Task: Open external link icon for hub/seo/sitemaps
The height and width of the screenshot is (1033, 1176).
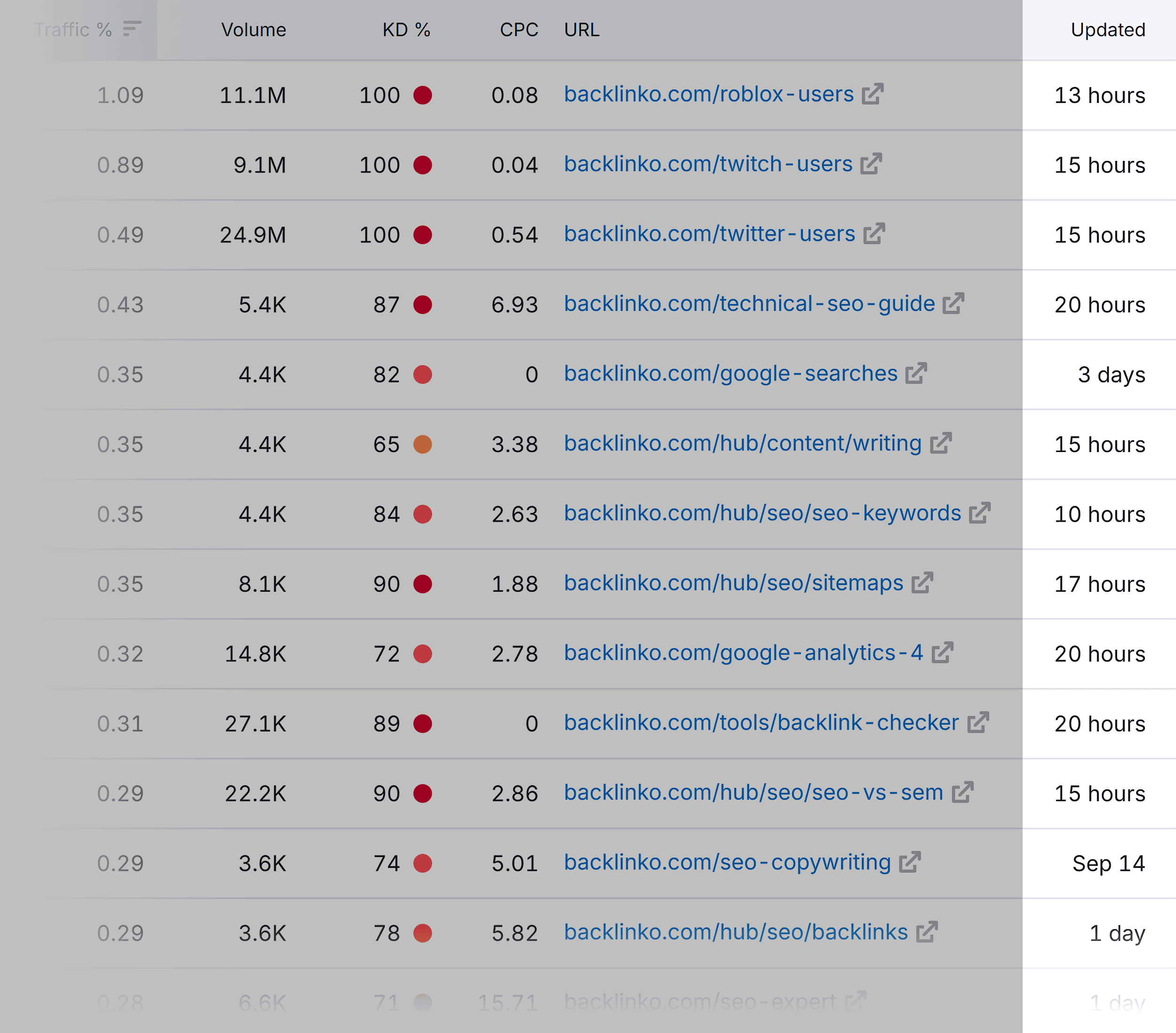Action: pyautogui.click(x=922, y=583)
